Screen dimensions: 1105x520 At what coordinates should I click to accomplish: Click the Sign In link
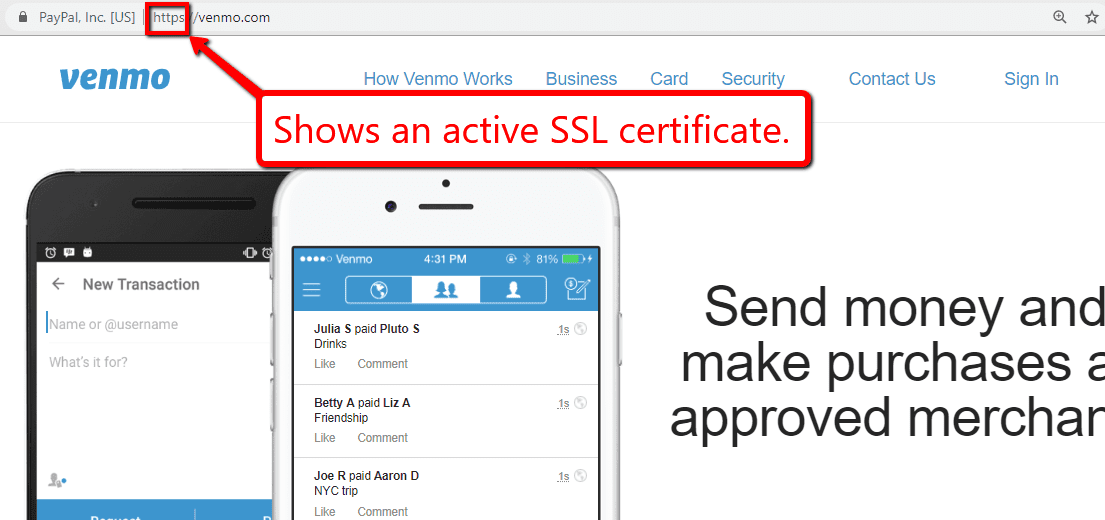coord(1031,79)
